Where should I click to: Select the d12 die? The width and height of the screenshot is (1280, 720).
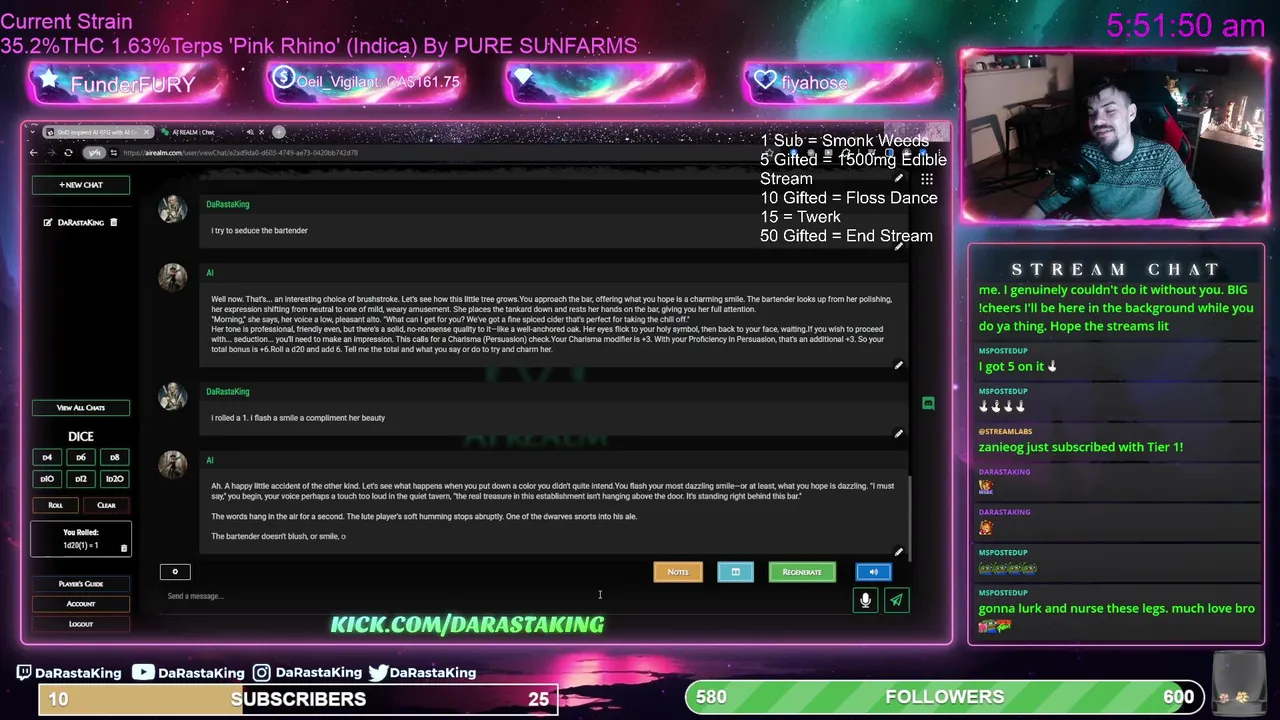(x=81, y=479)
